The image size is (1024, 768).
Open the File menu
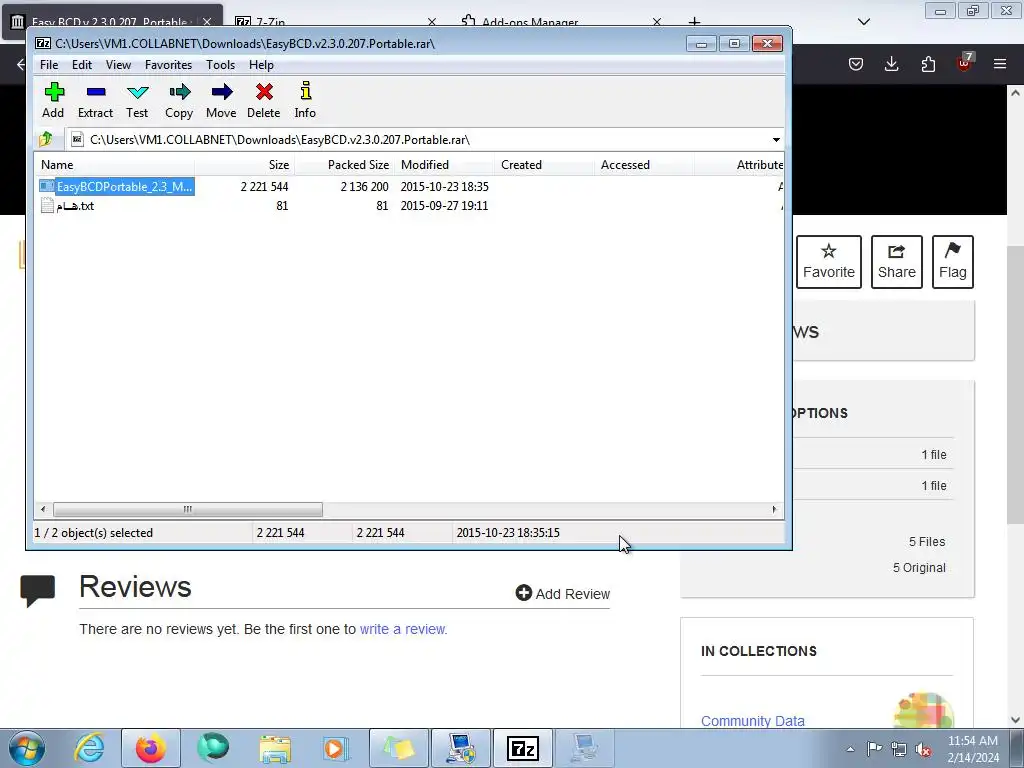click(49, 65)
